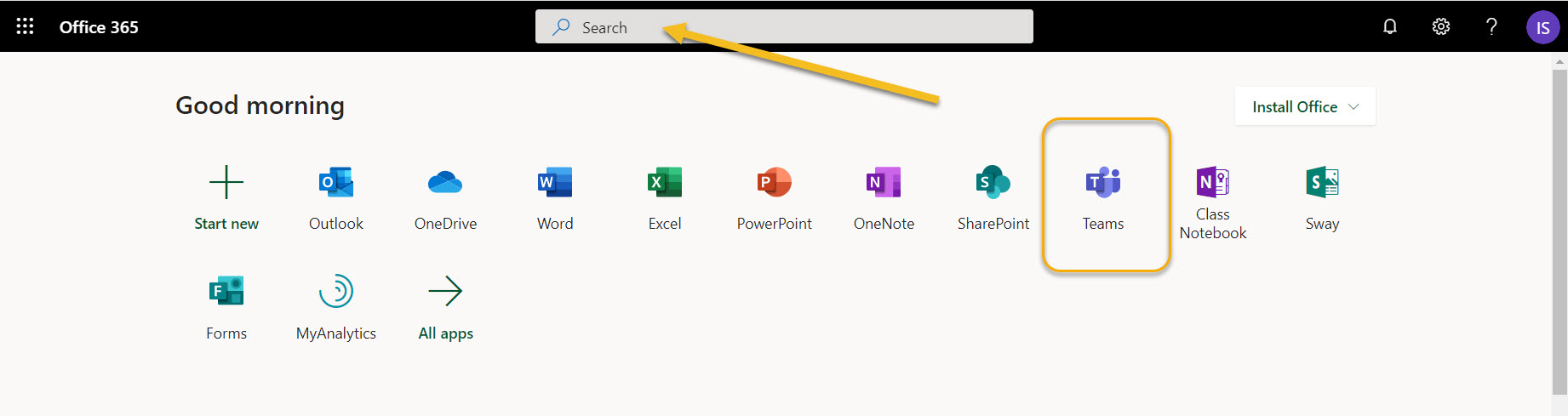Open the app launcher waffle menu

[25, 26]
